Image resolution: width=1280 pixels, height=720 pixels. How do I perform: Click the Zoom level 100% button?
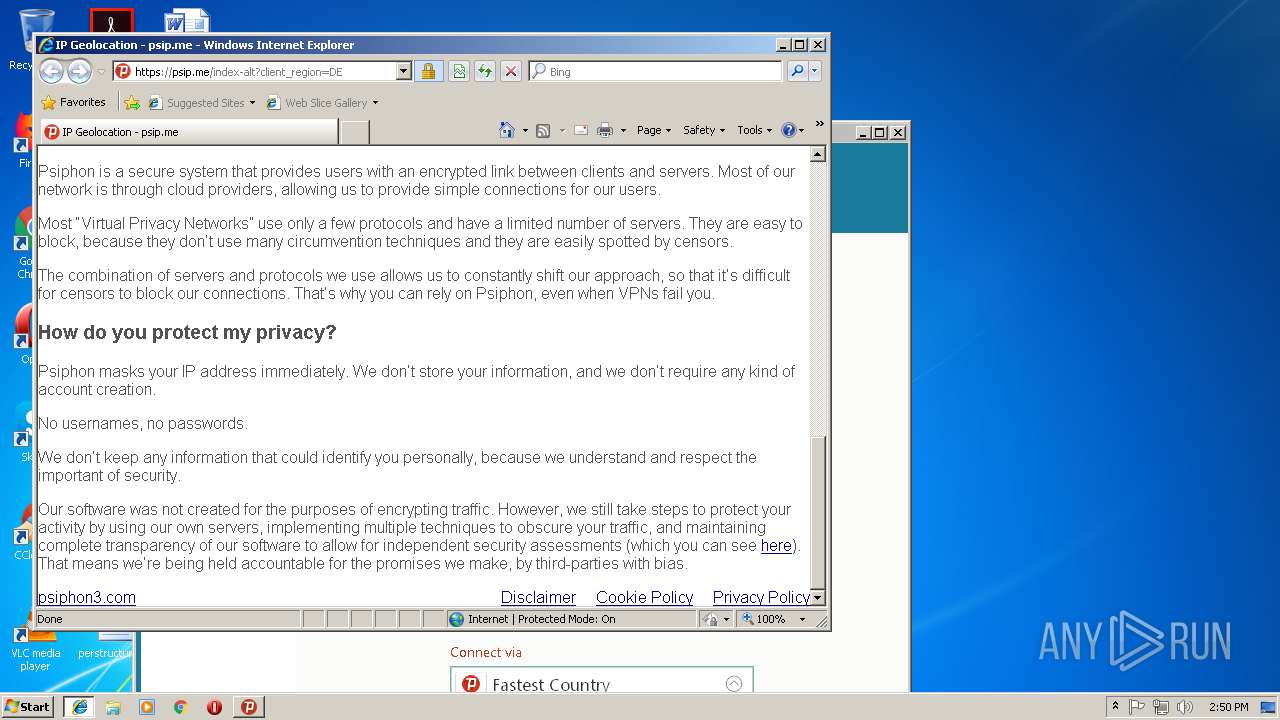(764, 620)
